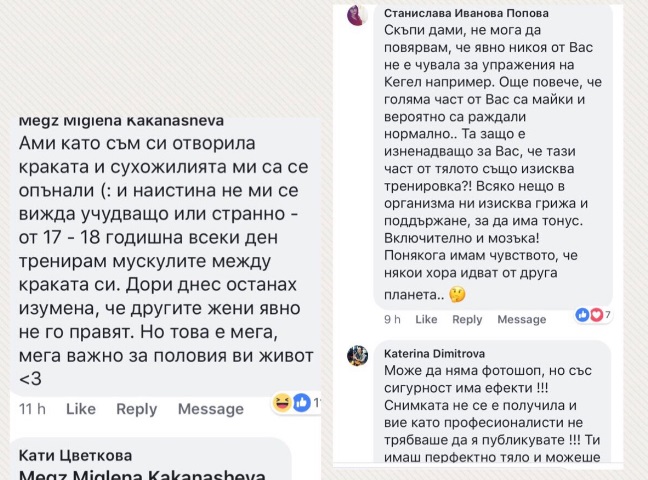Message the author of the 9h comment
Screen dimensions: 648x480
pos(522,319)
